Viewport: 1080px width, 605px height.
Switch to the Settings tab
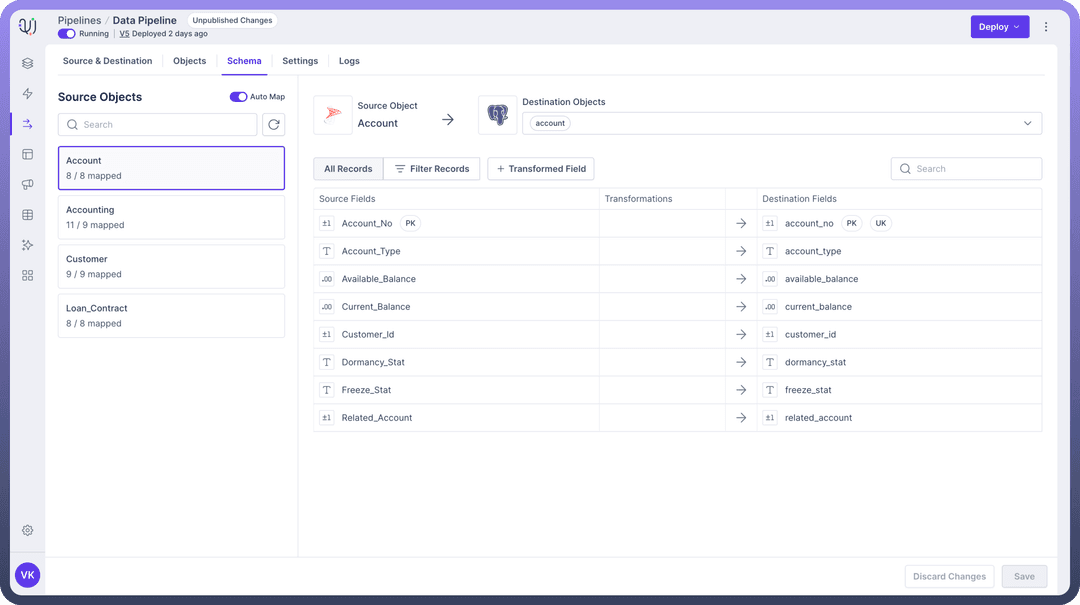click(x=300, y=61)
